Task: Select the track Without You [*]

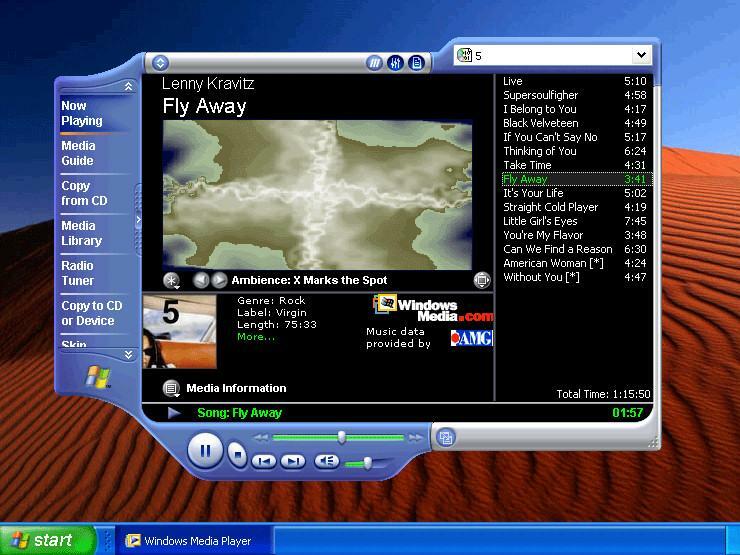Action: point(575,277)
